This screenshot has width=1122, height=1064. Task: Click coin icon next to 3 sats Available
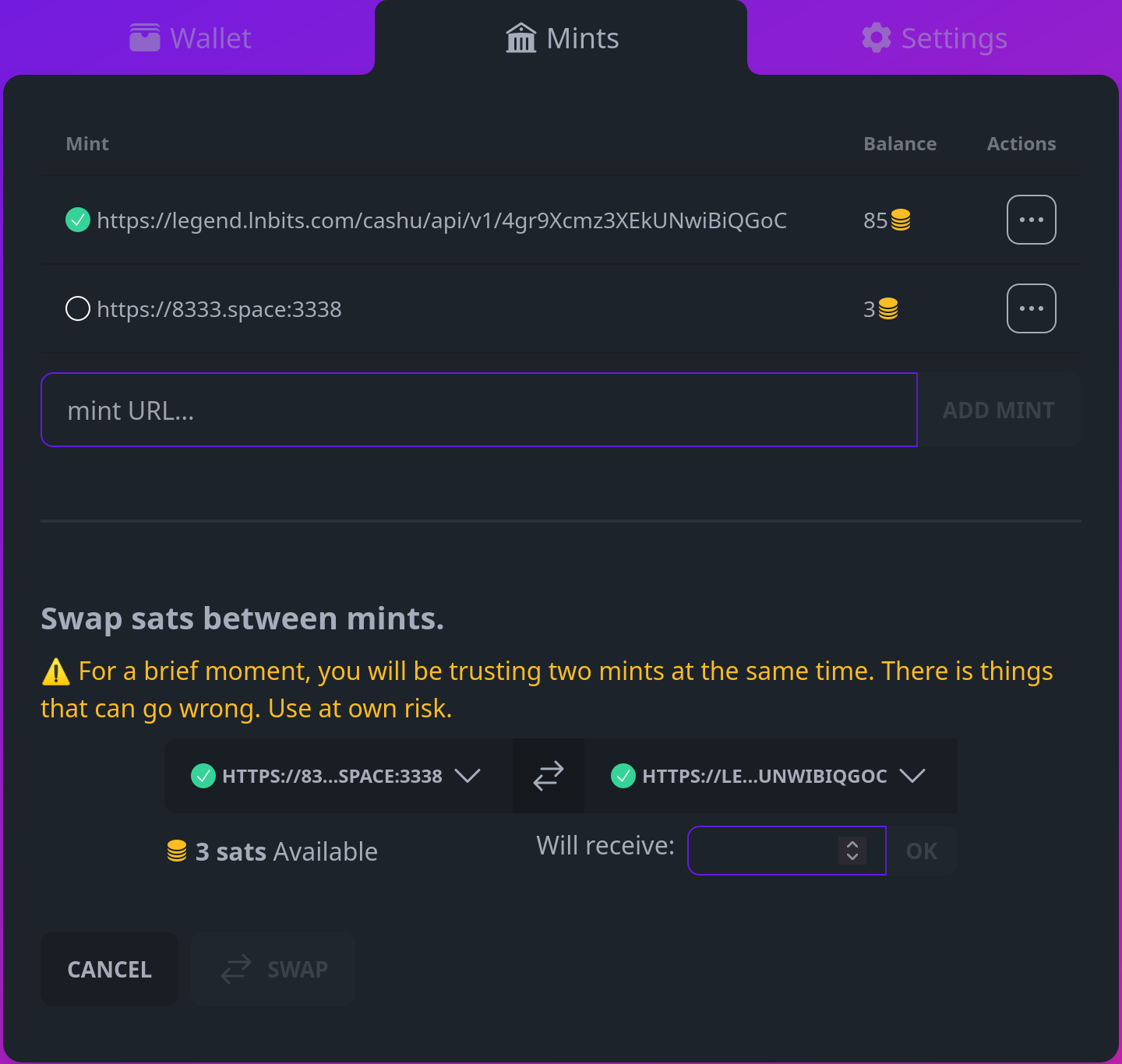177,851
